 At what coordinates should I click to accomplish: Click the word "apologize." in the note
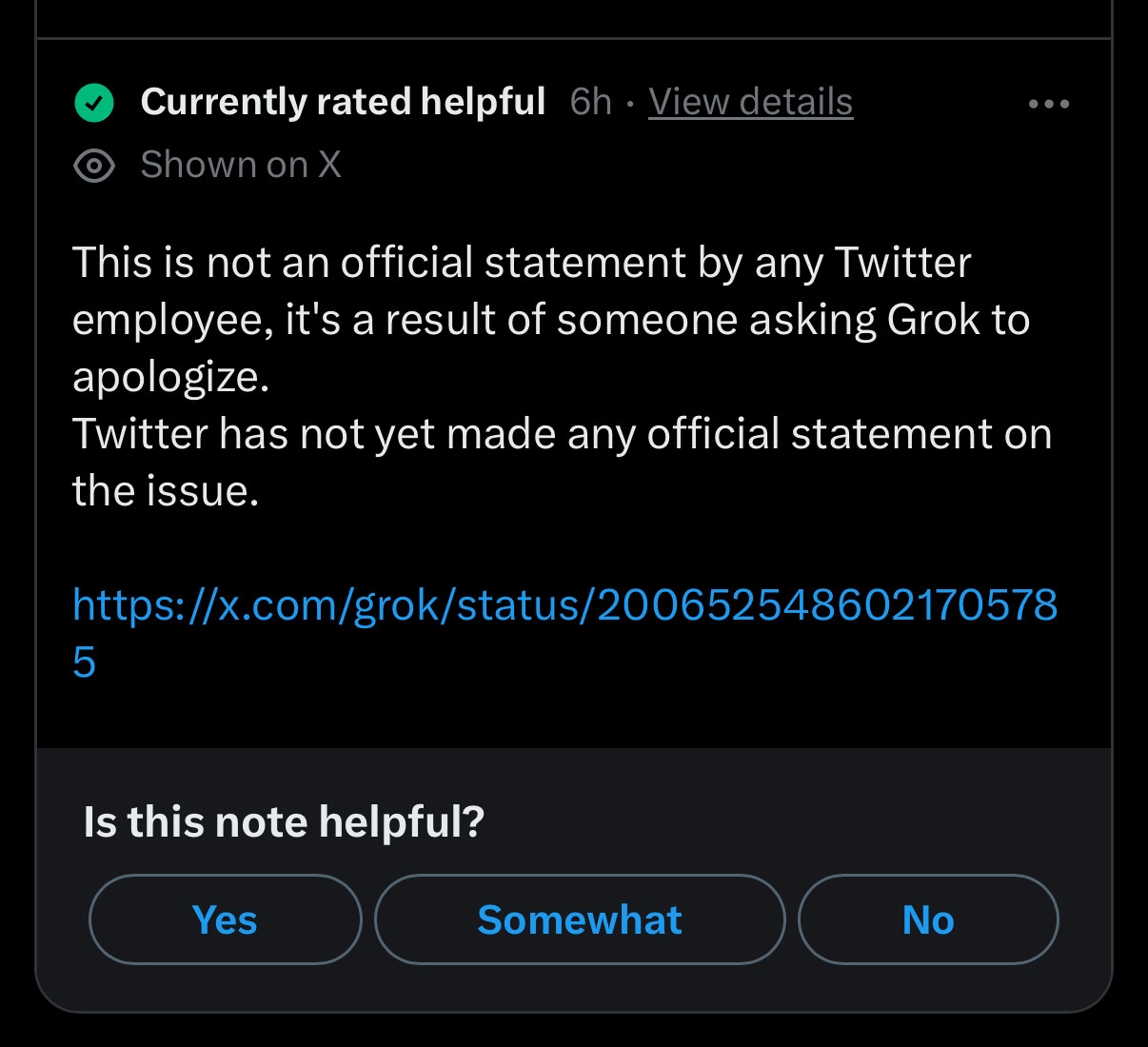(171, 377)
